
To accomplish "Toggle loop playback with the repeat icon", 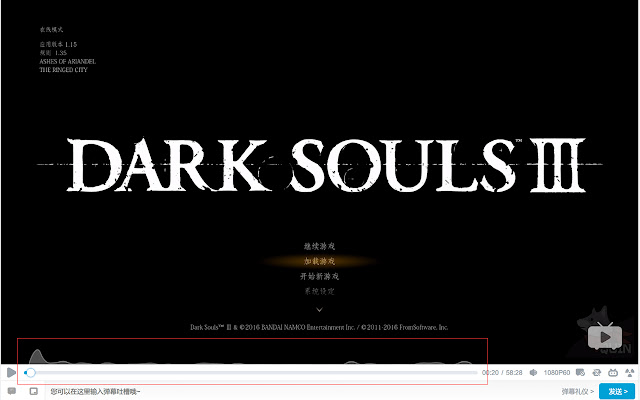I will tap(597, 373).
